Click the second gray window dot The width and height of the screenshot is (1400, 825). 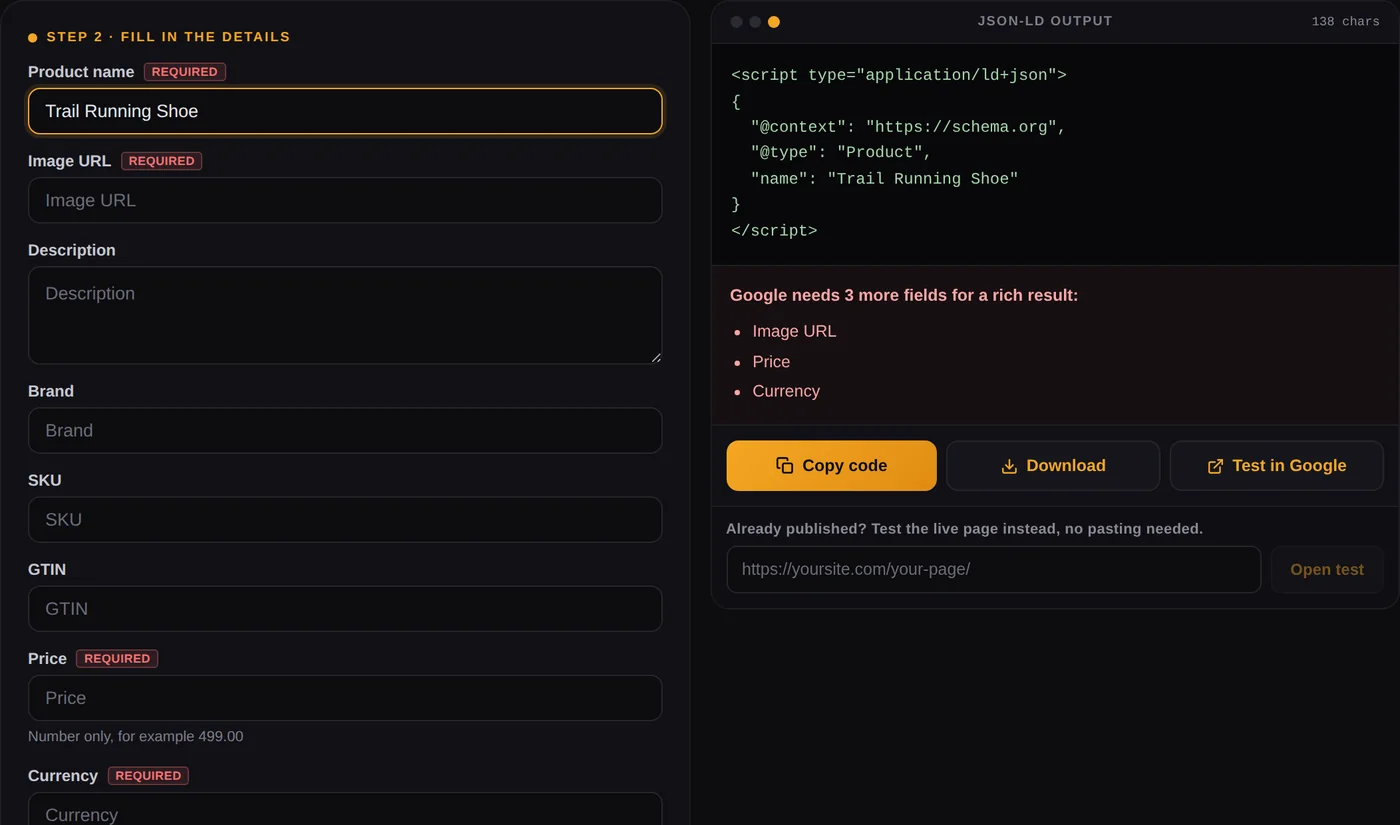(755, 22)
